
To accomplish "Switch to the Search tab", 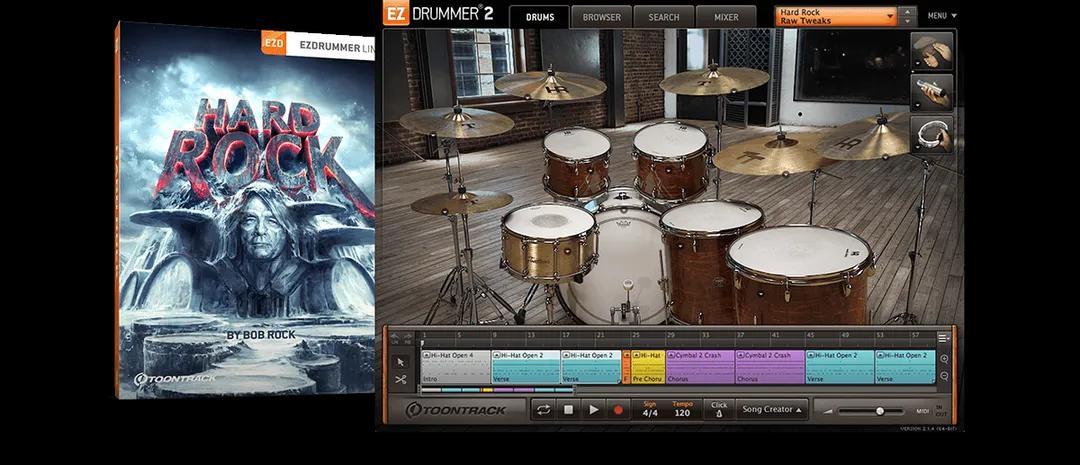I will click(x=663, y=17).
